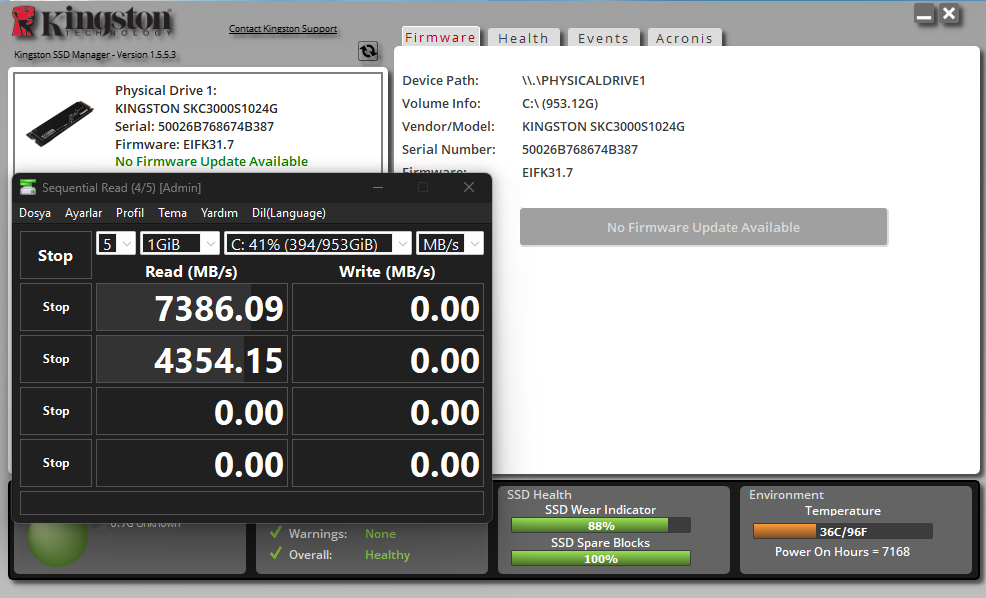Image resolution: width=986 pixels, height=598 pixels.
Task: Click Stop button in the third test row
Action: coord(56,411)
